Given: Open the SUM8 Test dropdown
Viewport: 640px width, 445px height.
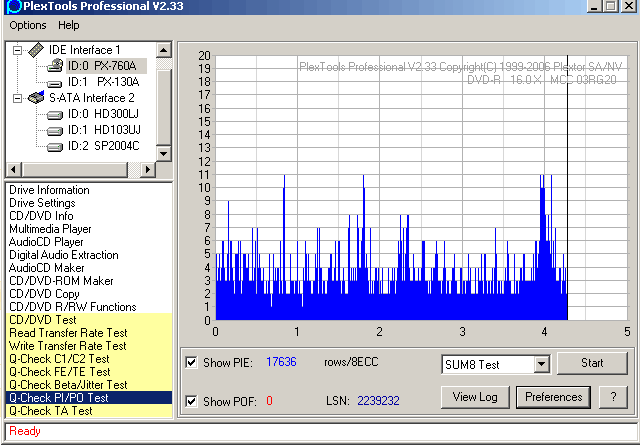Looking at the screenshot, I should (541, 365).
